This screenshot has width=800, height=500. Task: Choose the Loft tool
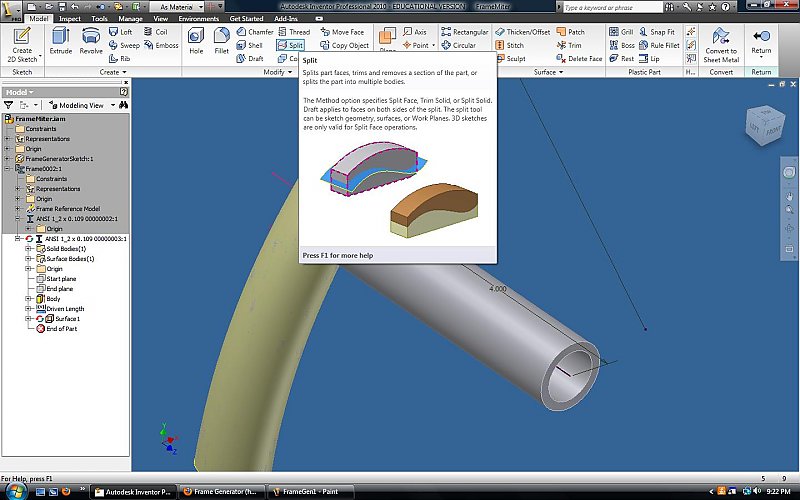click(120, 32)
